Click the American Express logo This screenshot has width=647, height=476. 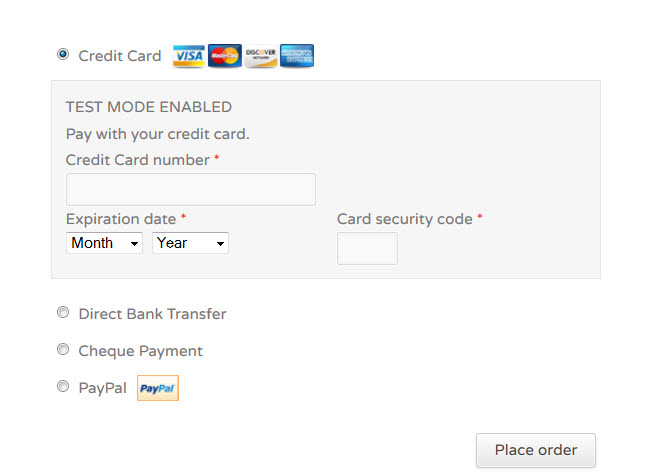(x=297, y=56)
